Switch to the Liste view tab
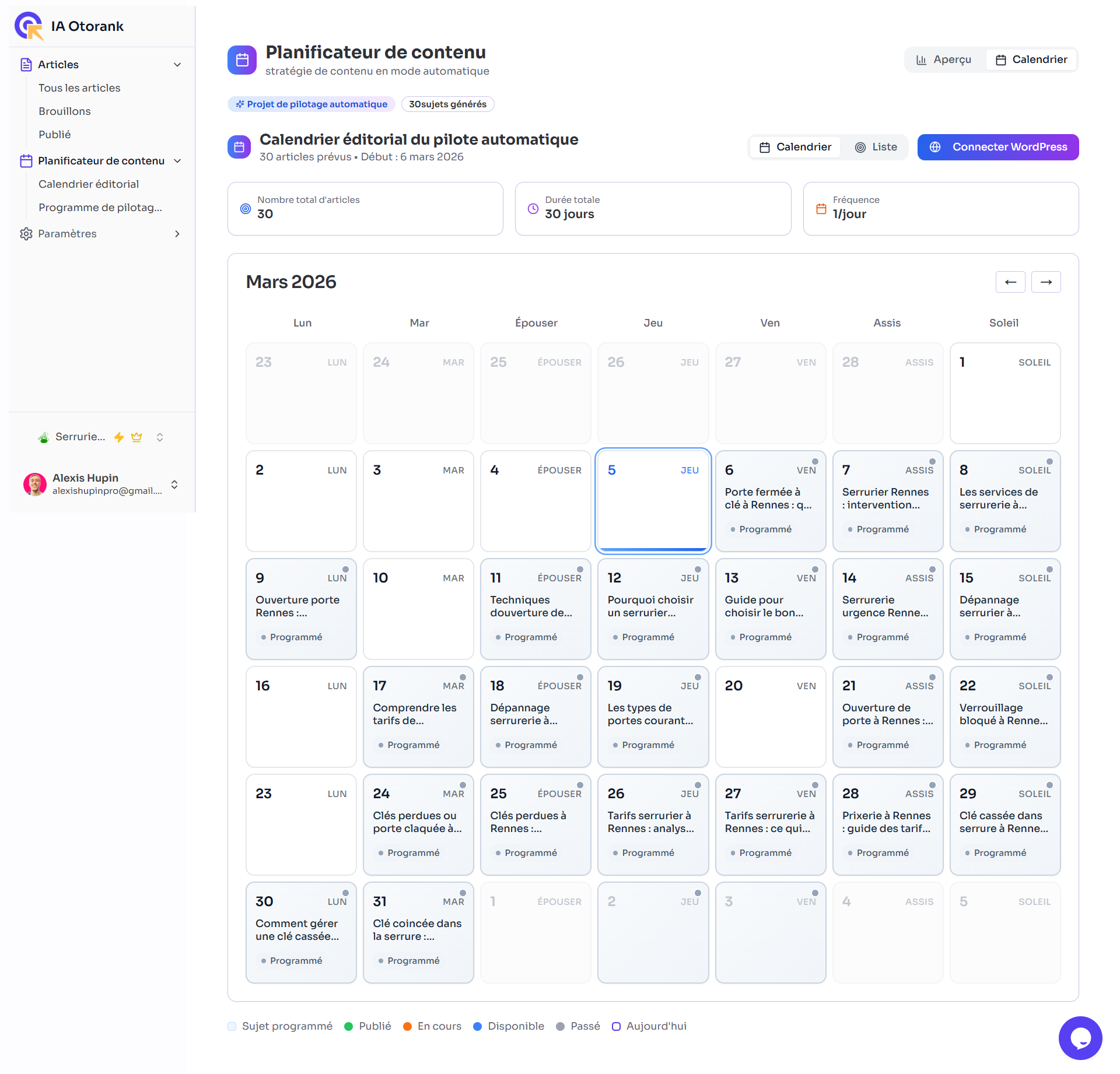 point(875,147)
